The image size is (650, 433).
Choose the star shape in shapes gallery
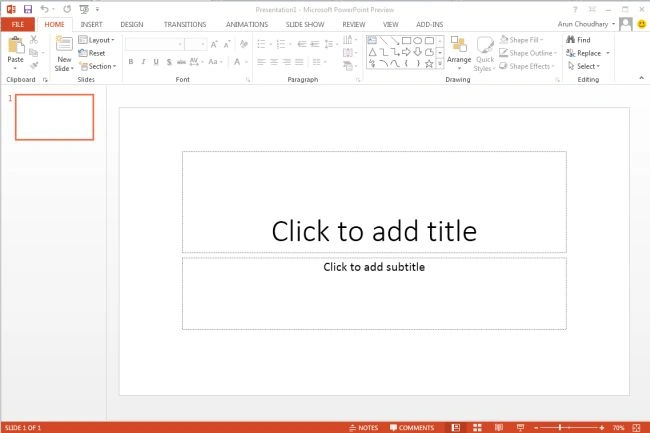[429, 64]
